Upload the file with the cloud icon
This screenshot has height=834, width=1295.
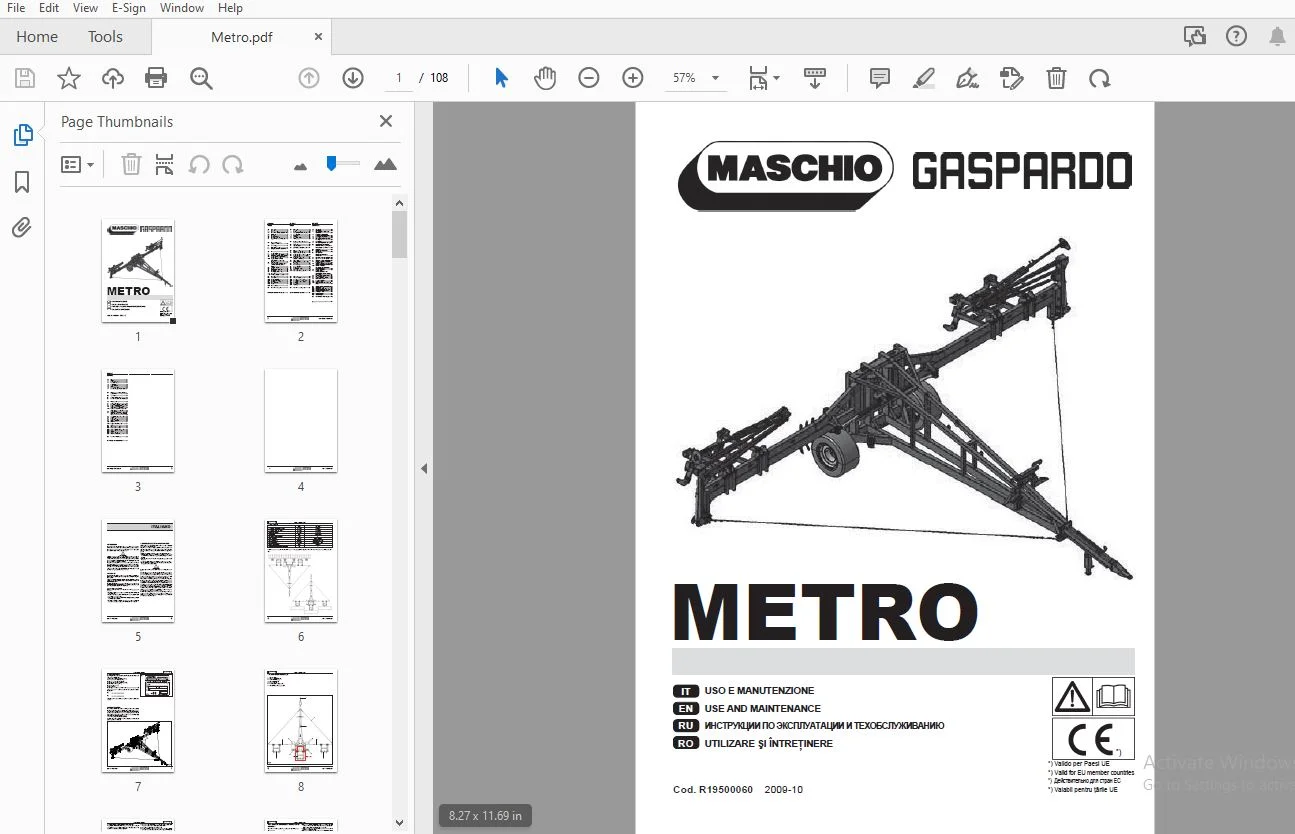pyautogui.click(x=113, y=78)
